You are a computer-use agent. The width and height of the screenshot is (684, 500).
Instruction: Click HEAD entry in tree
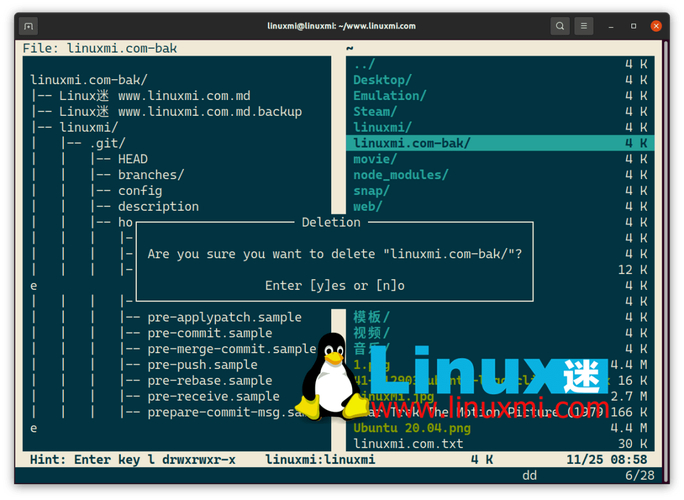coord(133,159)
